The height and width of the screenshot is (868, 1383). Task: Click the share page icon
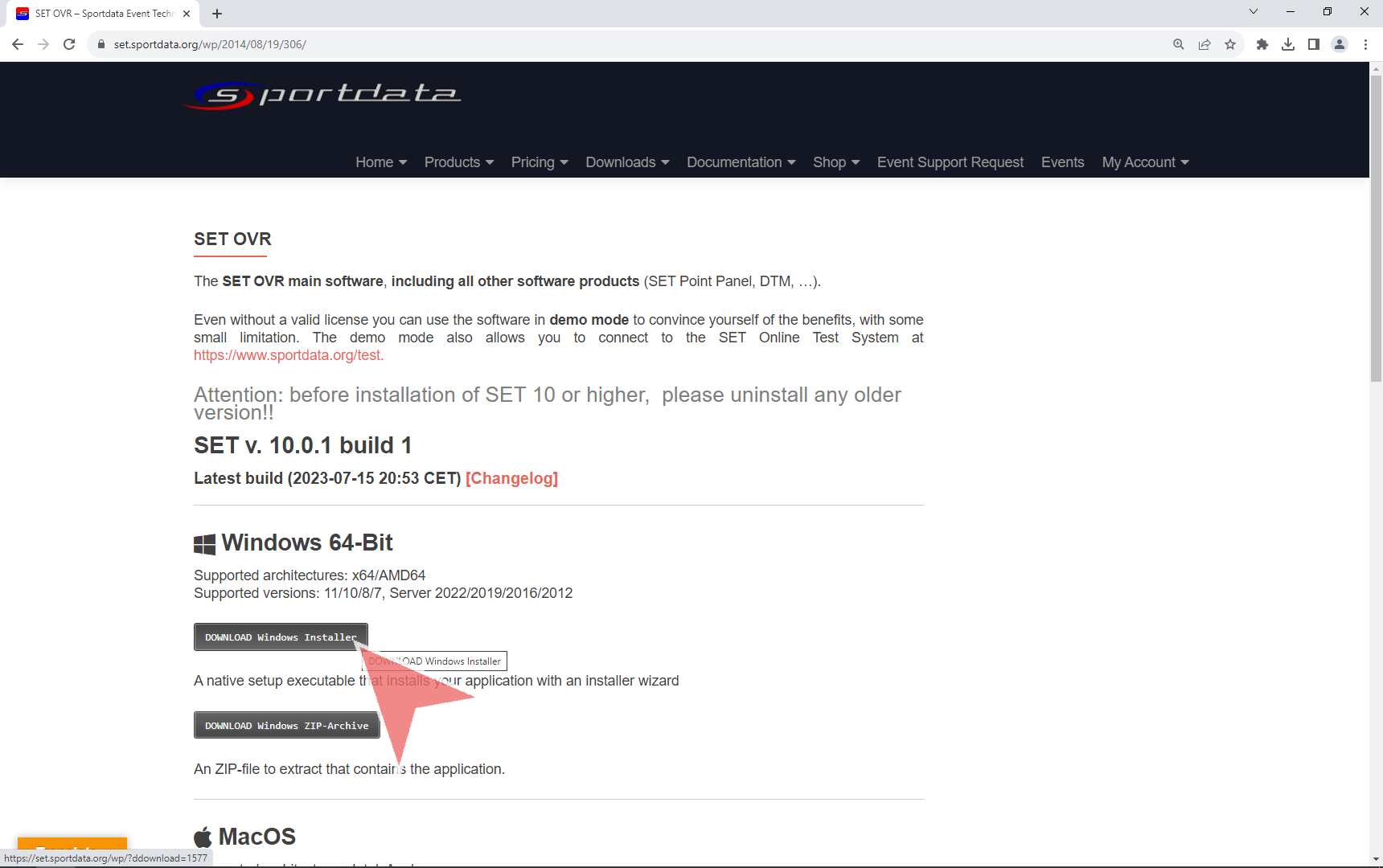(1204, 44)
